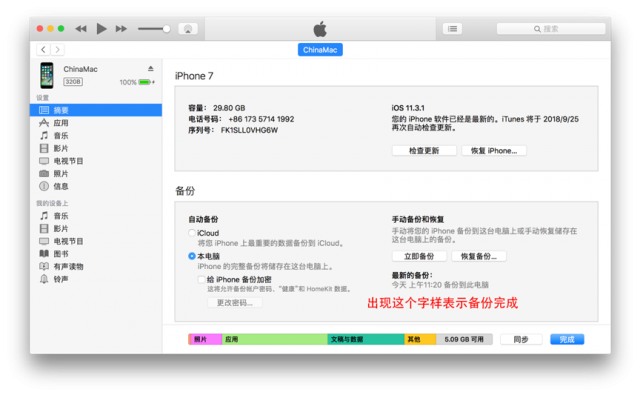Click the serial number FK1SLL0VHG6W

(249, 130)
